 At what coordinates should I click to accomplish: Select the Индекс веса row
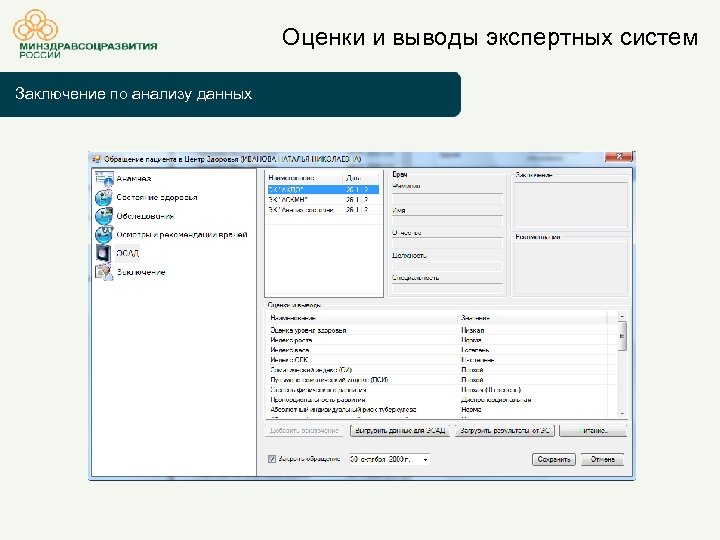tap(442, 350)
